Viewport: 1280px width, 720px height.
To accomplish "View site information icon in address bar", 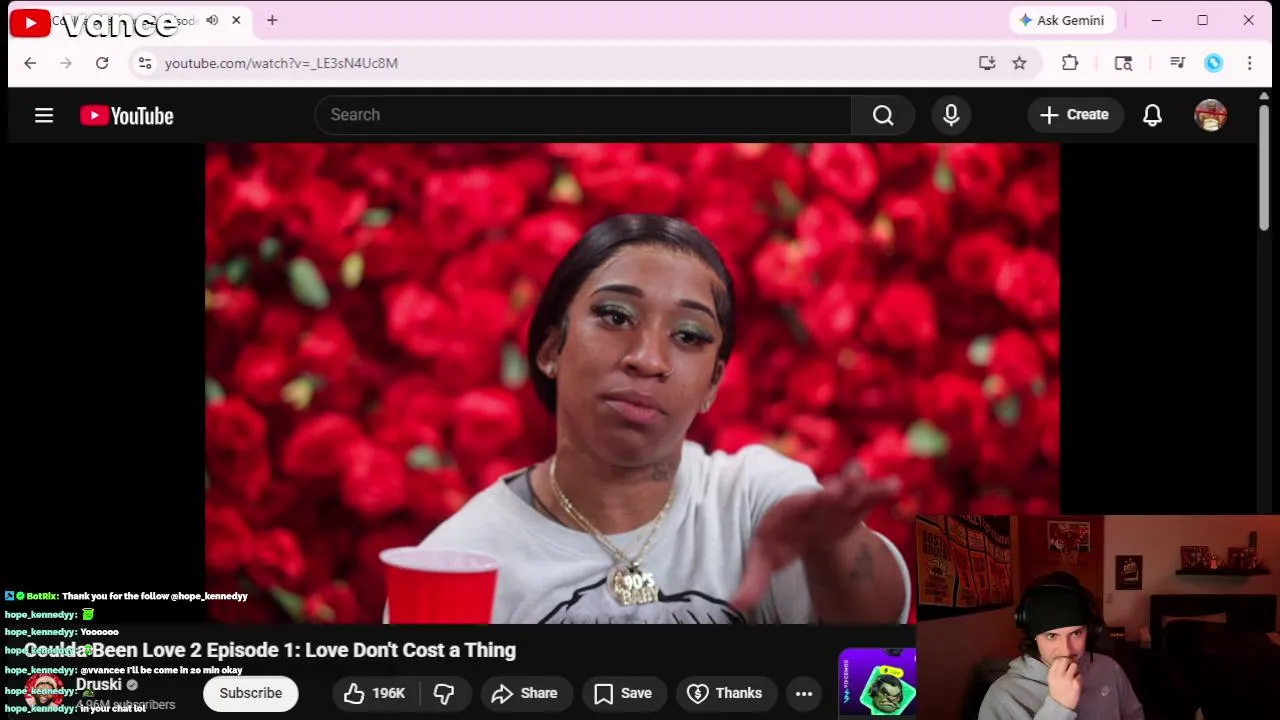I will (145, 63).
